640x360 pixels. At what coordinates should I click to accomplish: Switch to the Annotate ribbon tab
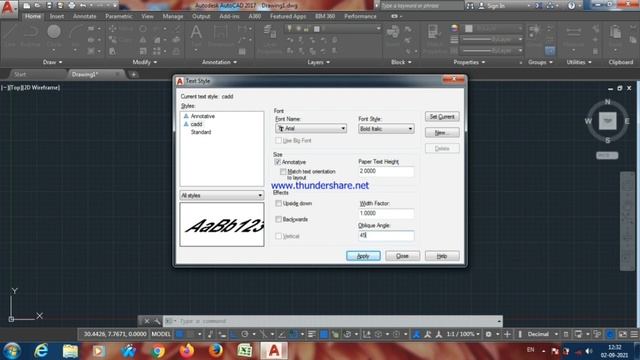[x=84, y=16]
